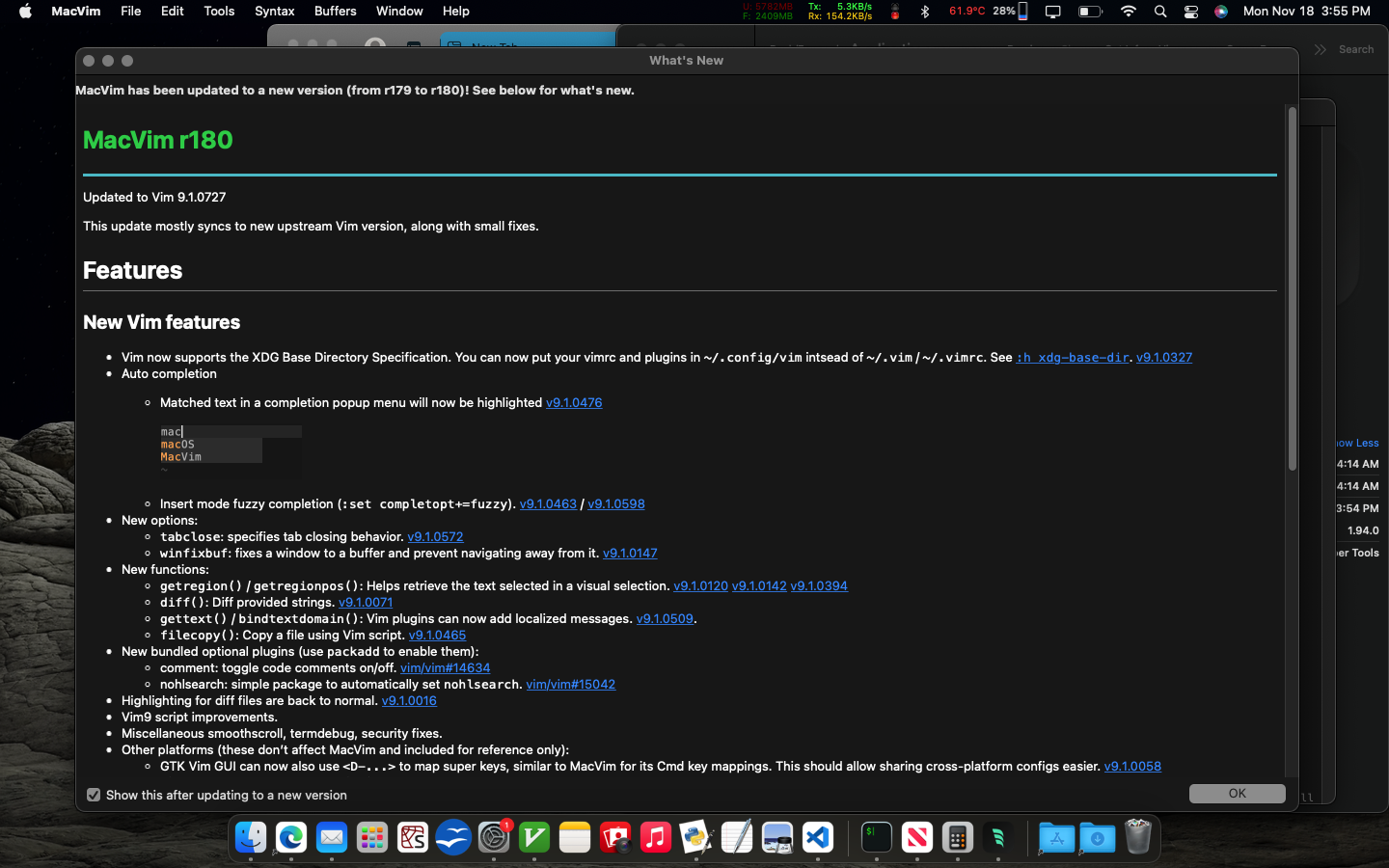Open the v9.1.0327 patch link

(x=1163, y=357)
